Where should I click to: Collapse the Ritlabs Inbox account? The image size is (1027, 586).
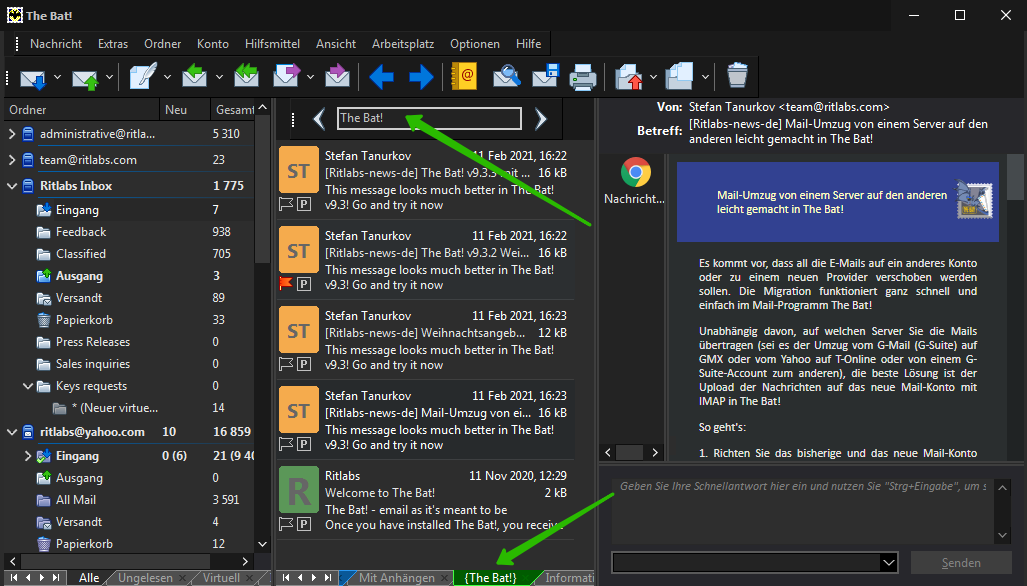[12, 186]
